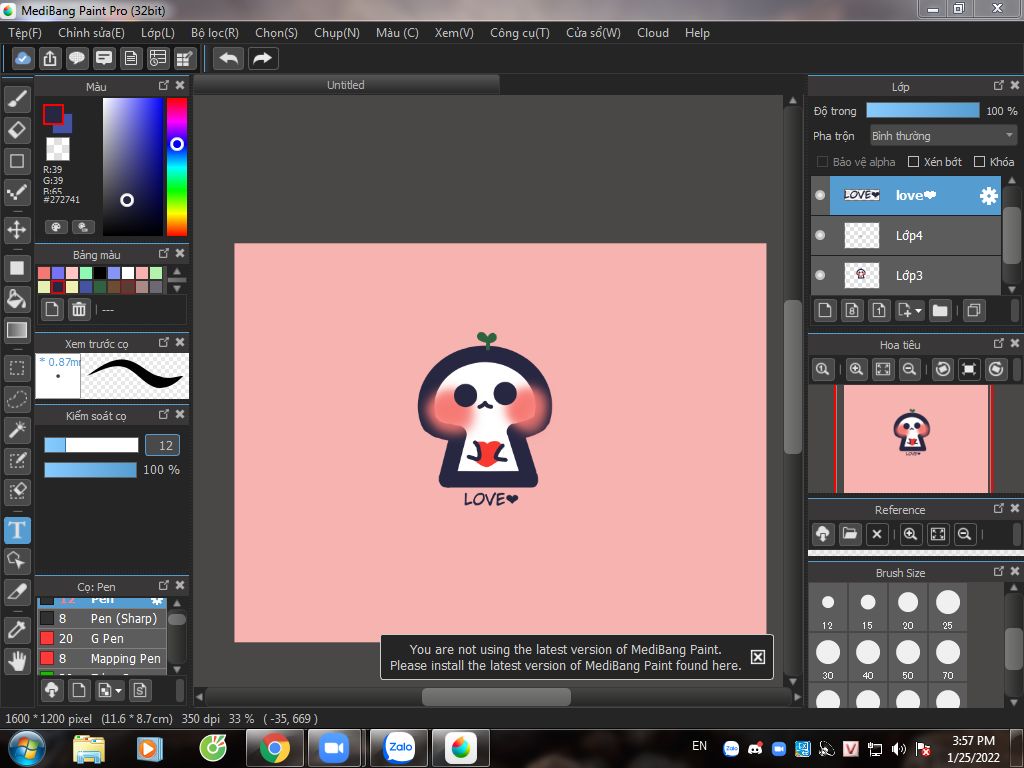Viewport: 1024px width, 768px height.
Task: Click the Redo arrow in toolbar
Action: [263, 58]
